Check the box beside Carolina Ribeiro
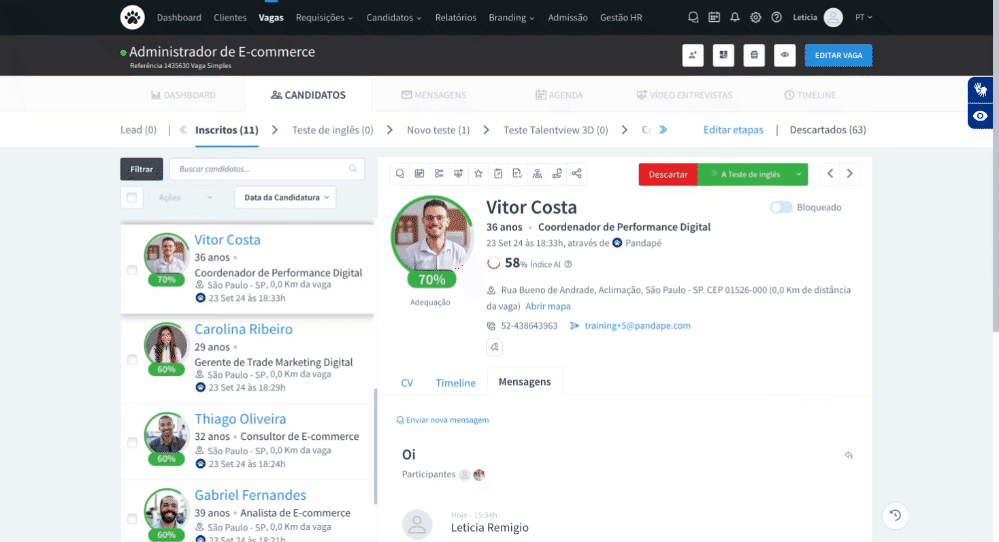Image resolution: width=999 pixels, height=542 pixels. pyautogui.click(x=132, y=360)
